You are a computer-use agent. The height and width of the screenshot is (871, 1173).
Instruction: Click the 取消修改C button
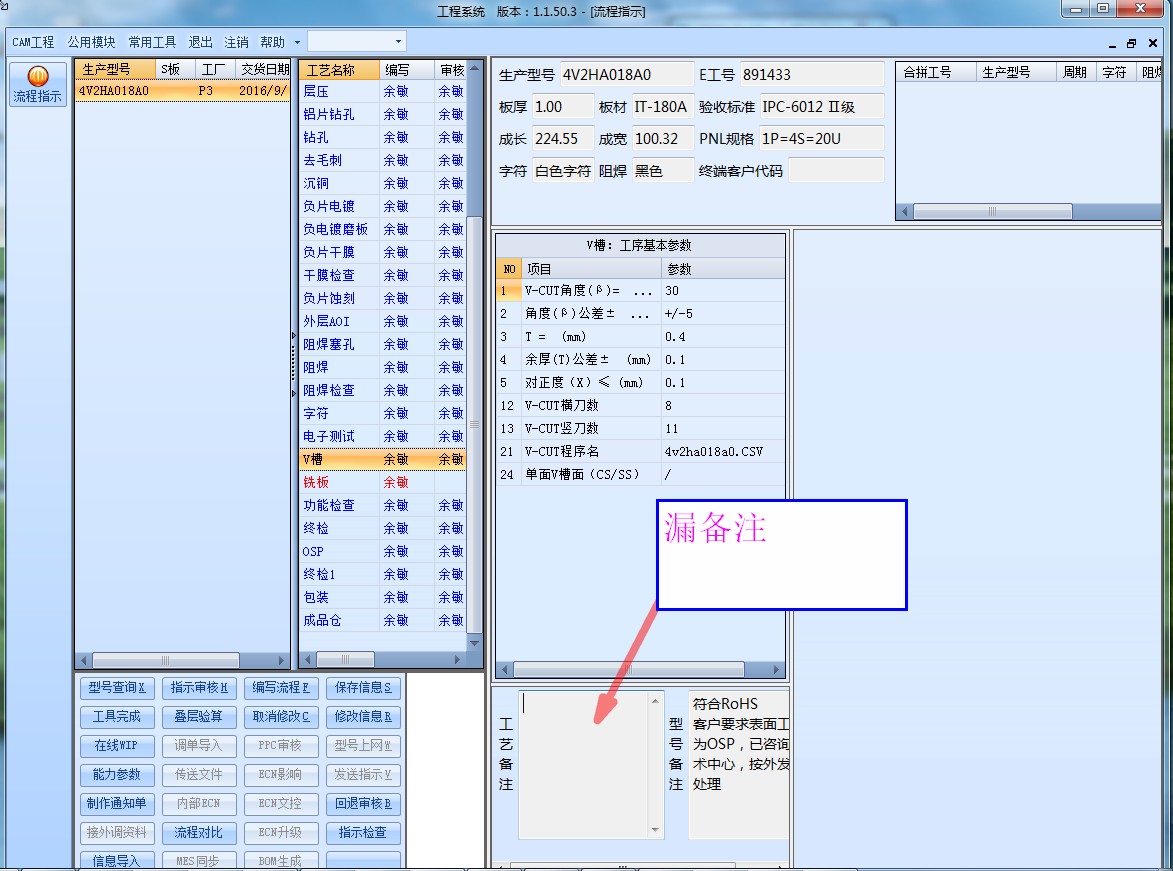281,717
